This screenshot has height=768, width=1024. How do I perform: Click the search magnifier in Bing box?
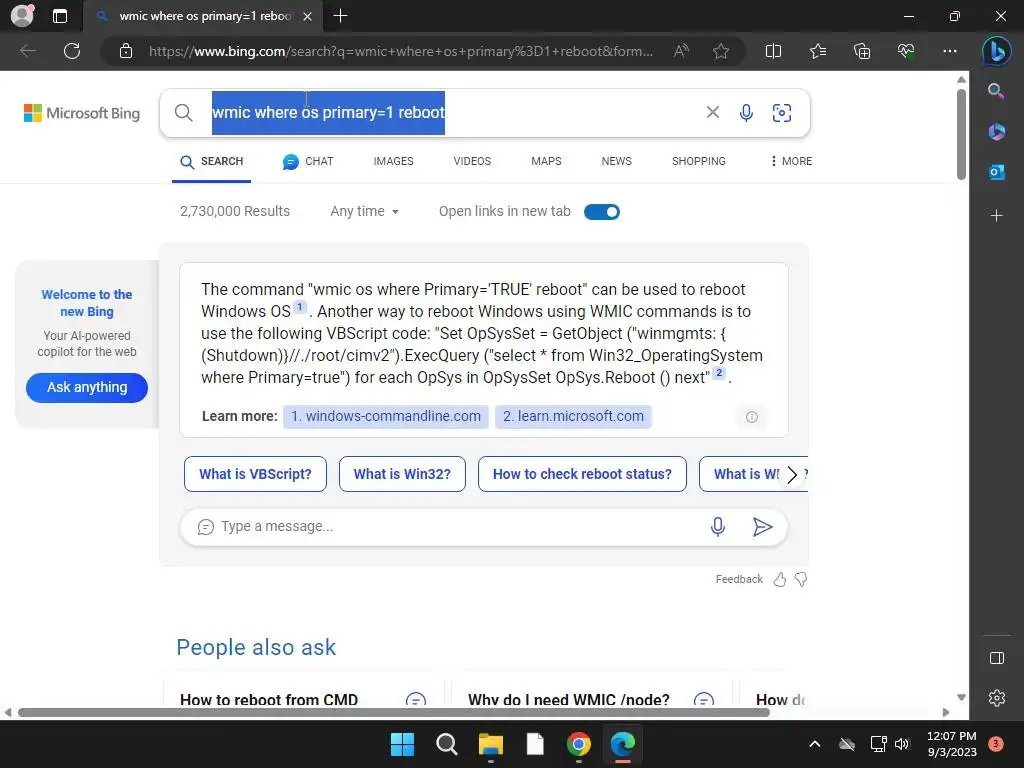coord(184,112)
